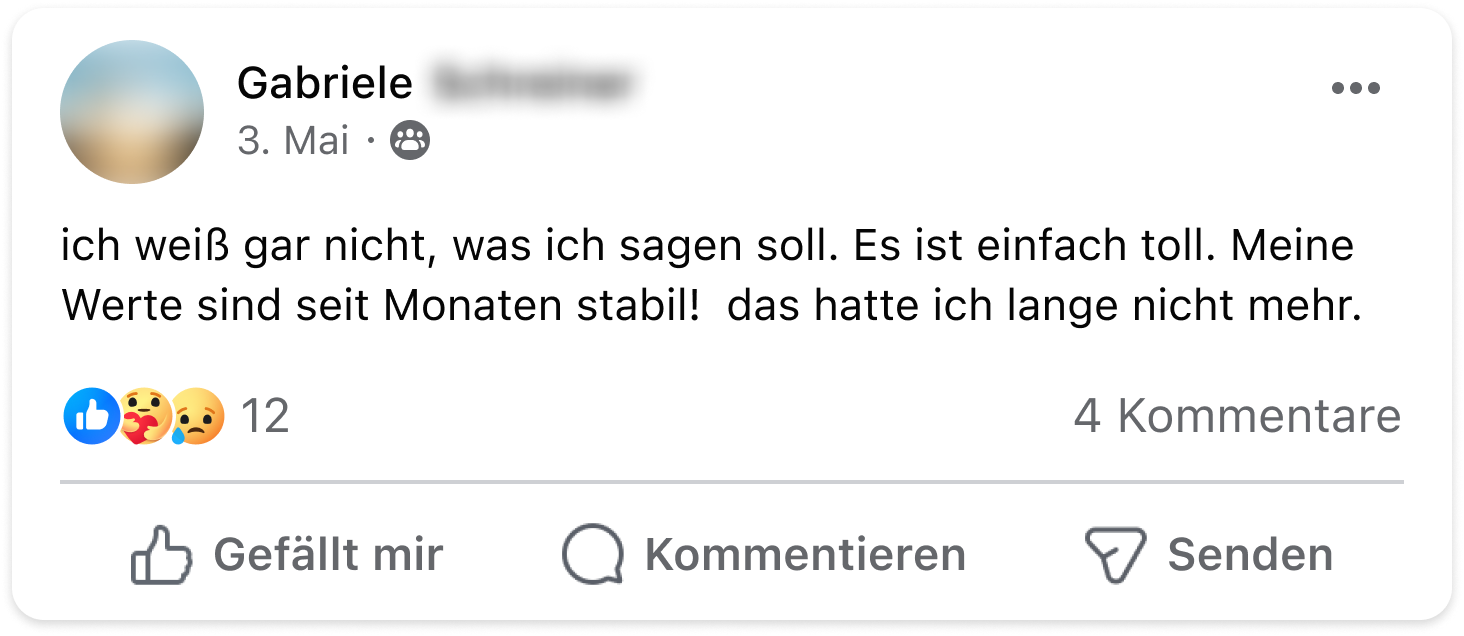
Task: Click the 3. Mai post date
Action: click(293, 141)
